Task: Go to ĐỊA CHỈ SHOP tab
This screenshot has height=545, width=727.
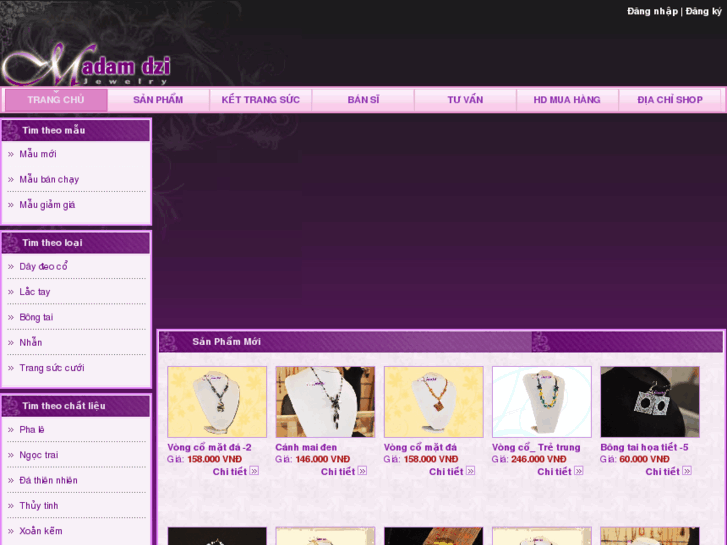Action: point(670,100)
